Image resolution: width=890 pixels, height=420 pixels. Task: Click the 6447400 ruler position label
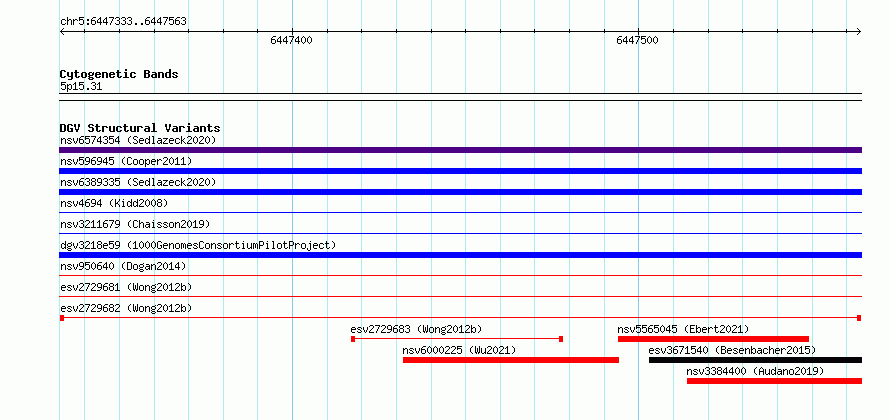tap(291, 40)
